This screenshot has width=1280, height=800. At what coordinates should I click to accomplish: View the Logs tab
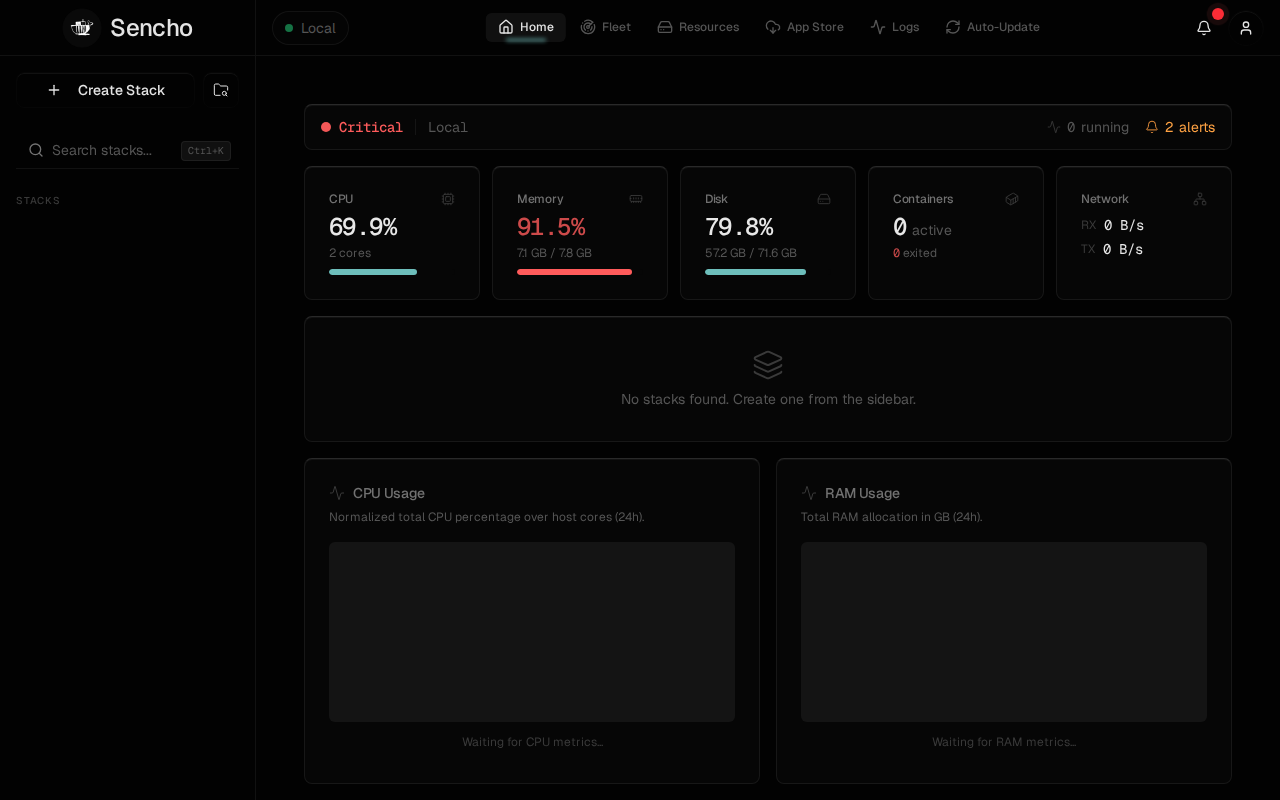pos(895,27)
